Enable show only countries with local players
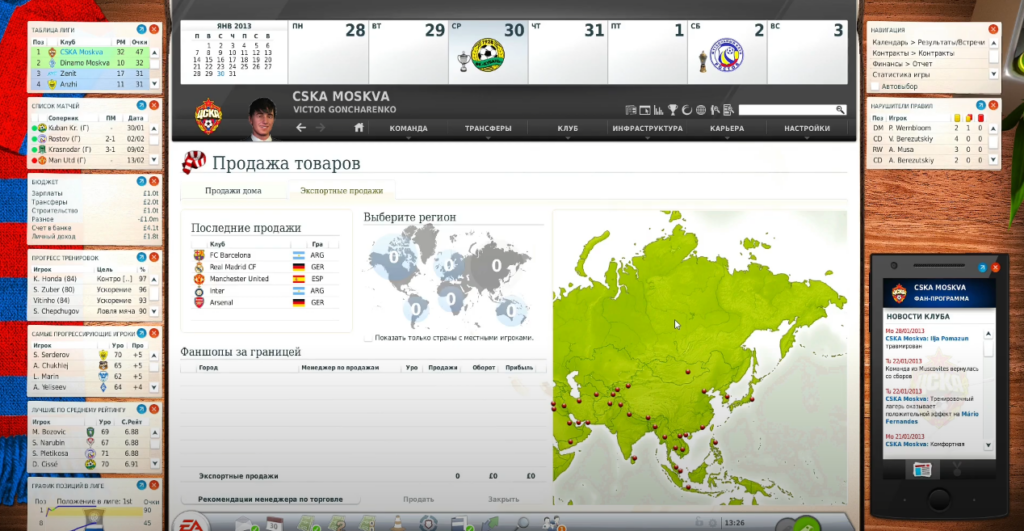The width and height of the screenshot is (1024, 531). tap(368, 338)
